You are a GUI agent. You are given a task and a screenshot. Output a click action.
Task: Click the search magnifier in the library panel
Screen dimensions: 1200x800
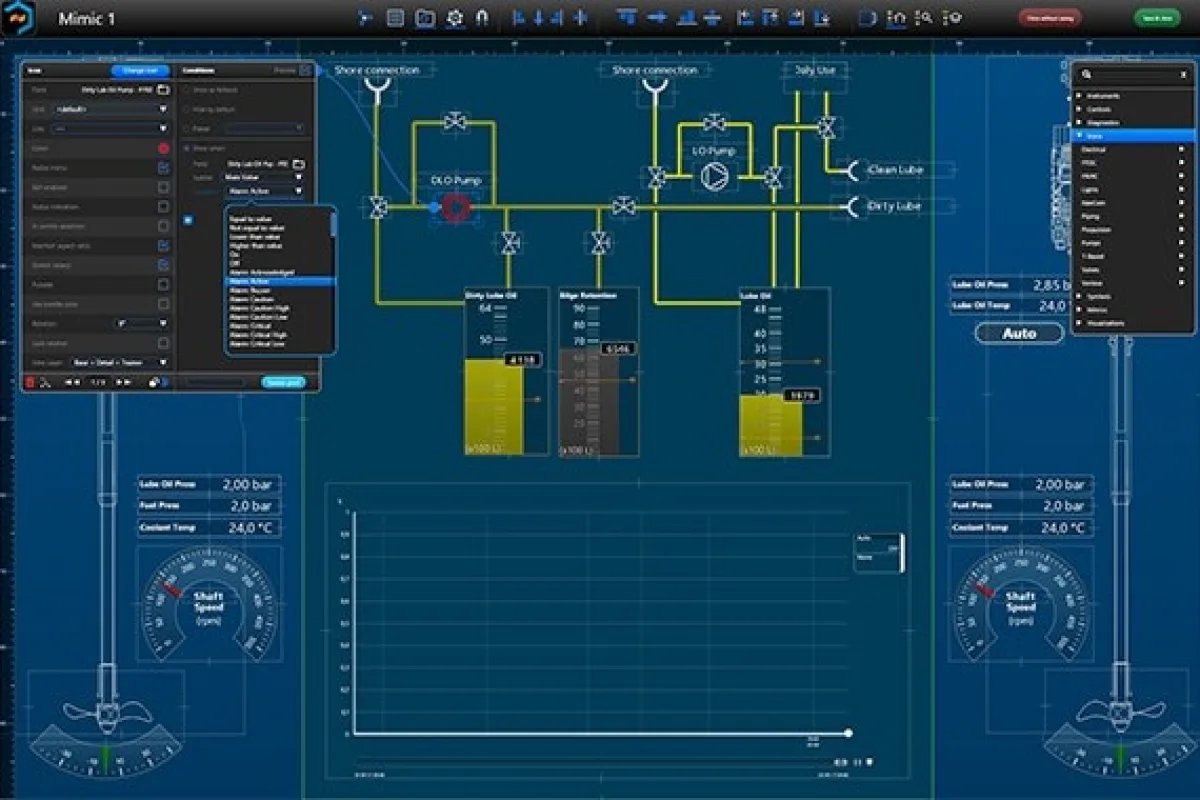point(1086,74)
